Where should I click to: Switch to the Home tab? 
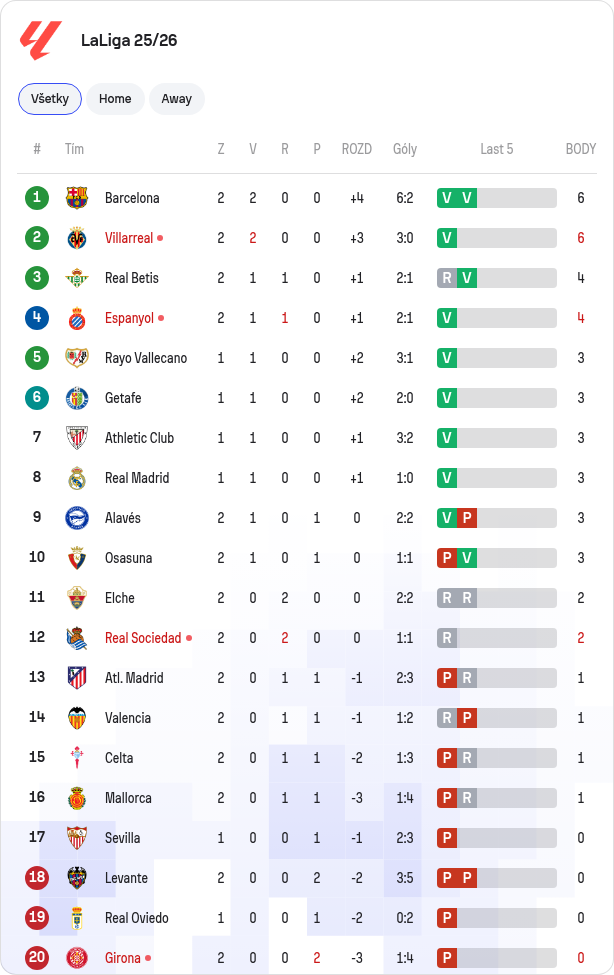click(115, 99)
